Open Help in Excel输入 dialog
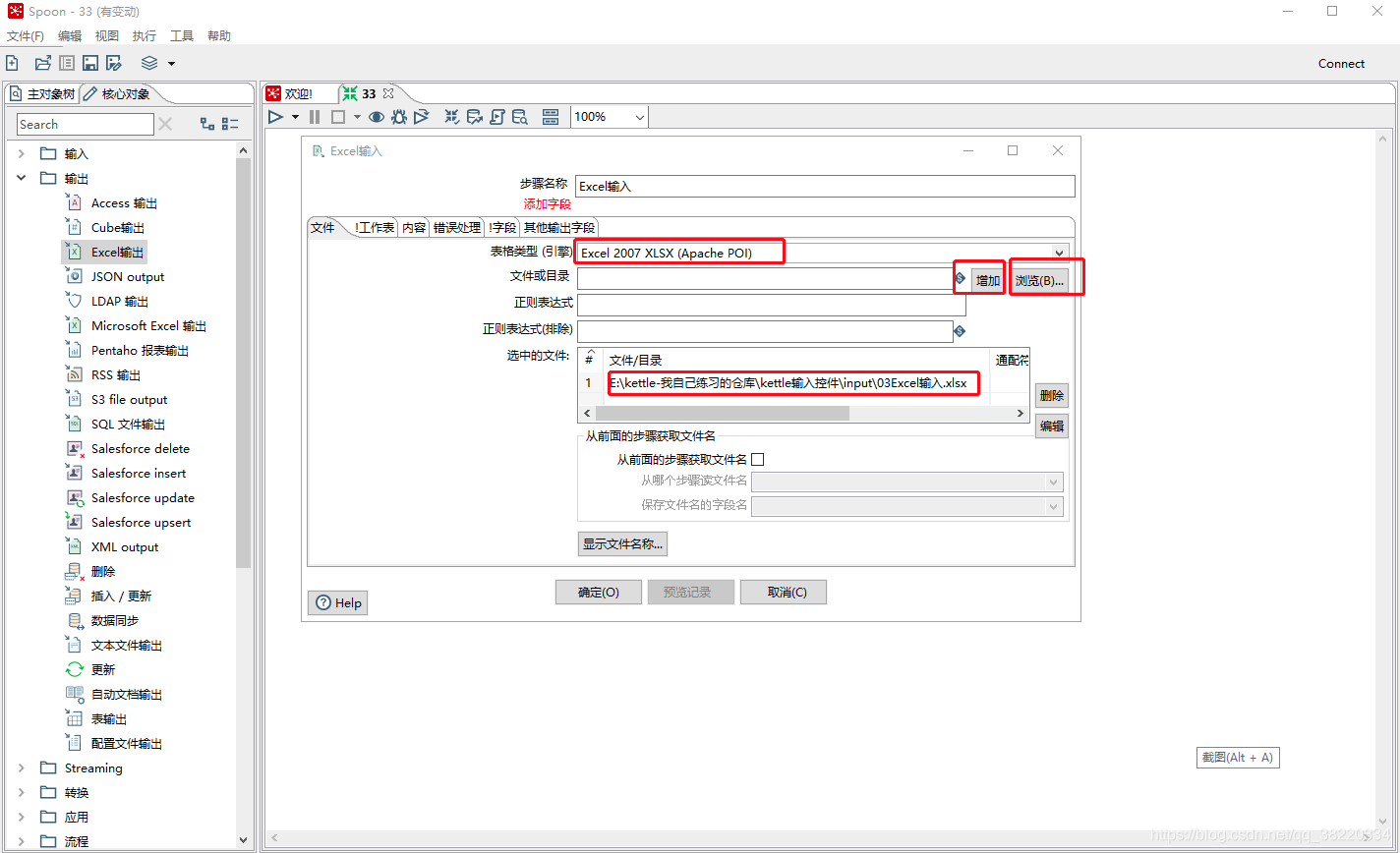 pos(338,602)
